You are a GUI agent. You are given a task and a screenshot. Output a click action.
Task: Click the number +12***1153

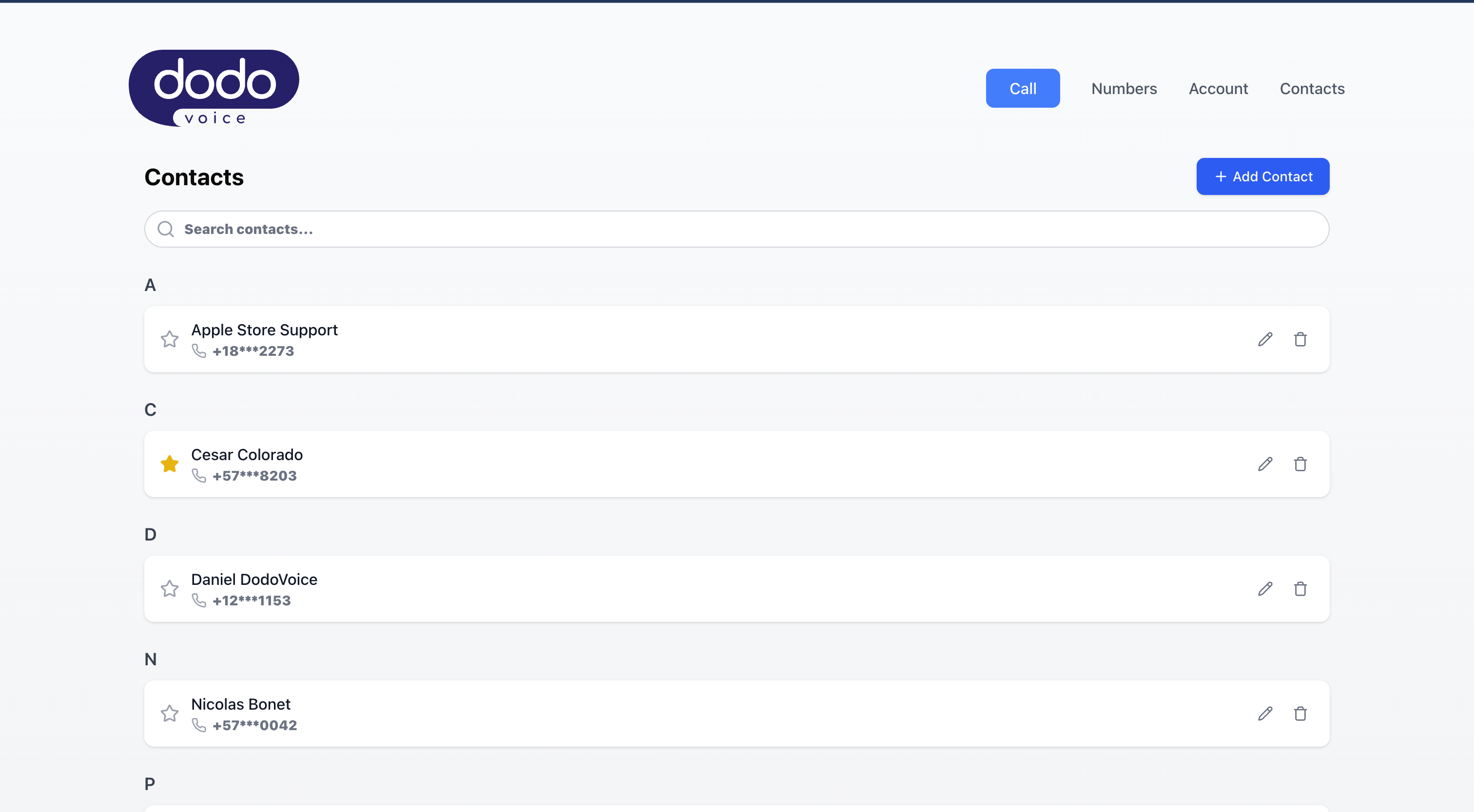[x=251, y=601]
